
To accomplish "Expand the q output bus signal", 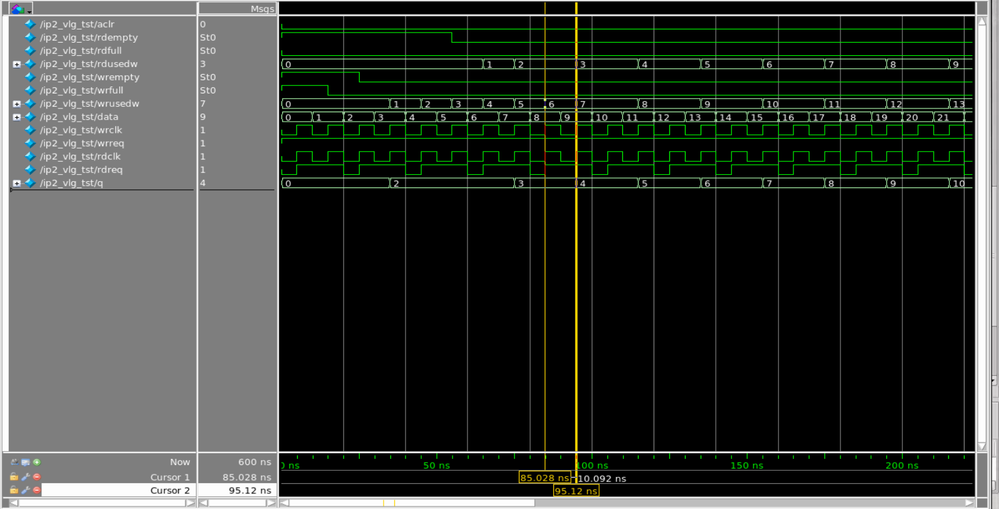I will coord(17,183).
